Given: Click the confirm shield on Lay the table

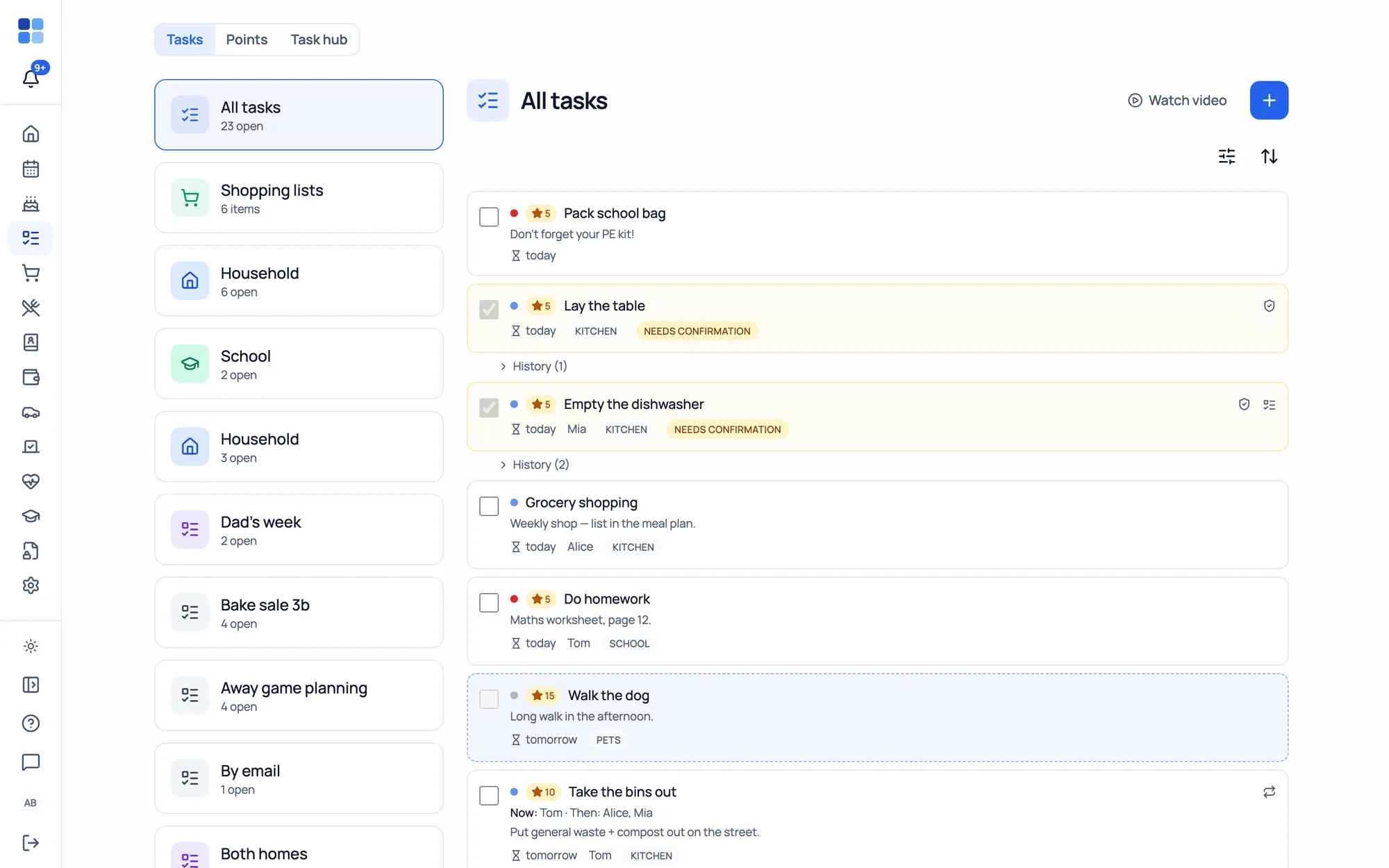Looking at the screenshot, I should (1269, 306).
